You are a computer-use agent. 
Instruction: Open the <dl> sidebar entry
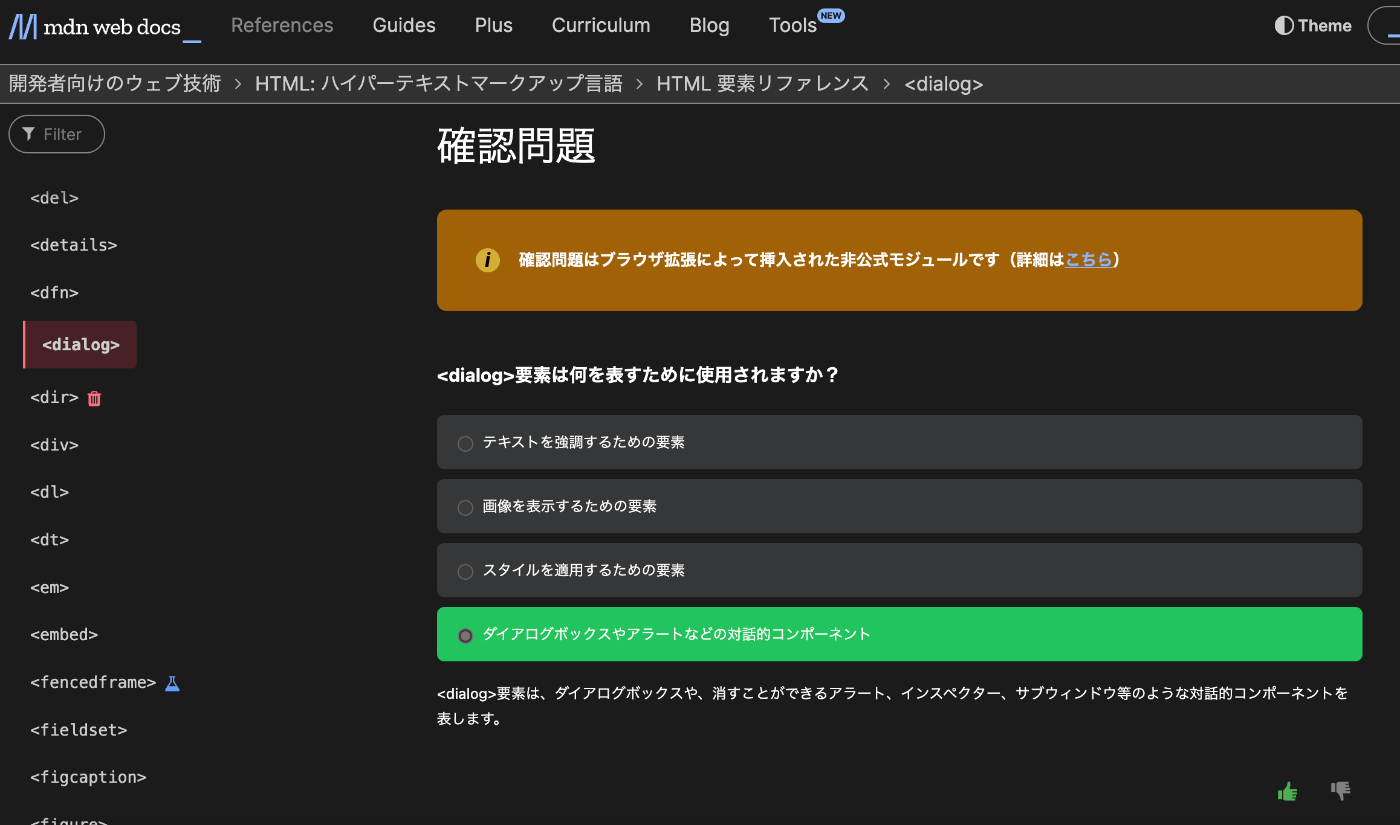tap(50, 492)
